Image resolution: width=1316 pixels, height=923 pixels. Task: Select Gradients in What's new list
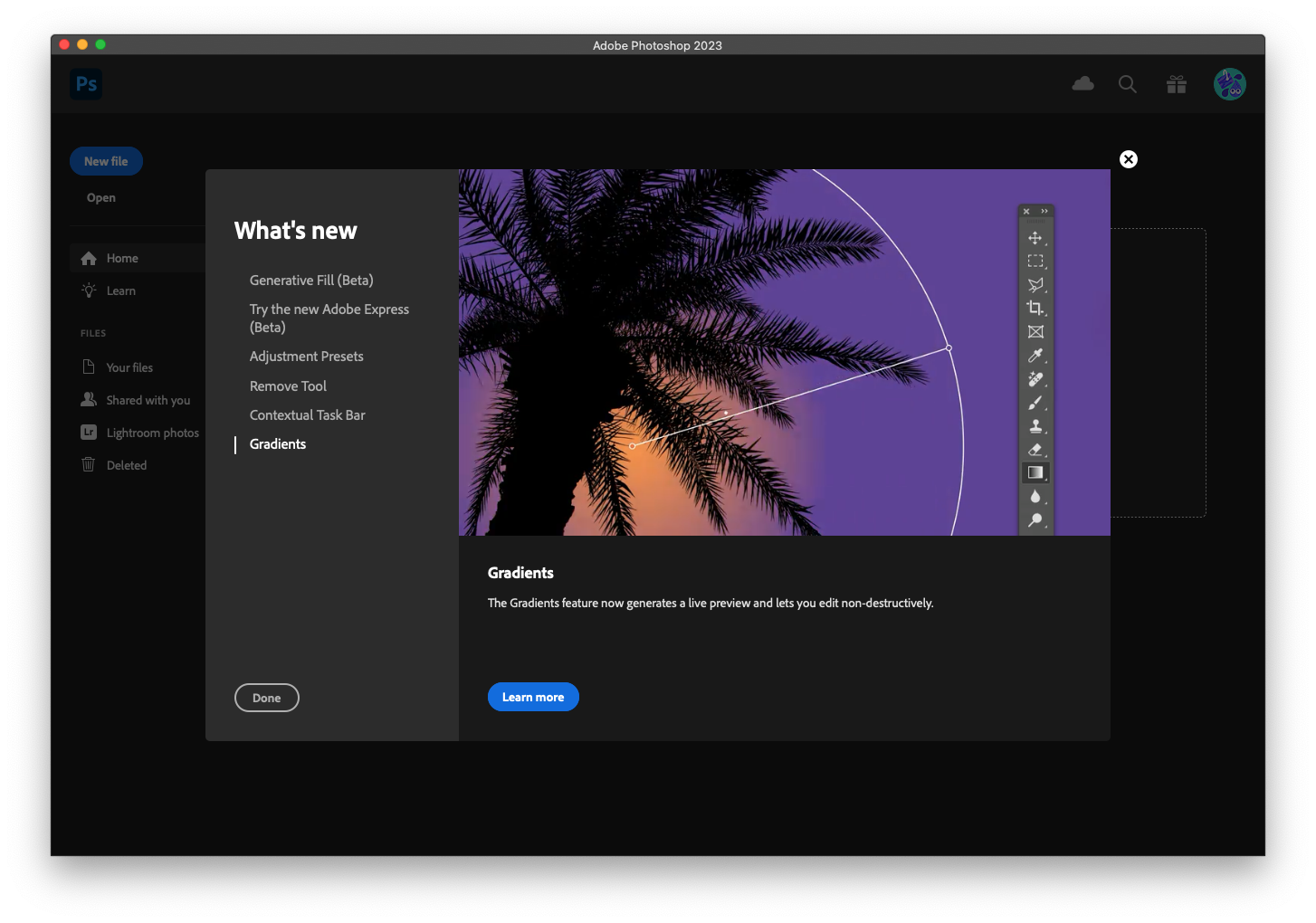[278, 444]
